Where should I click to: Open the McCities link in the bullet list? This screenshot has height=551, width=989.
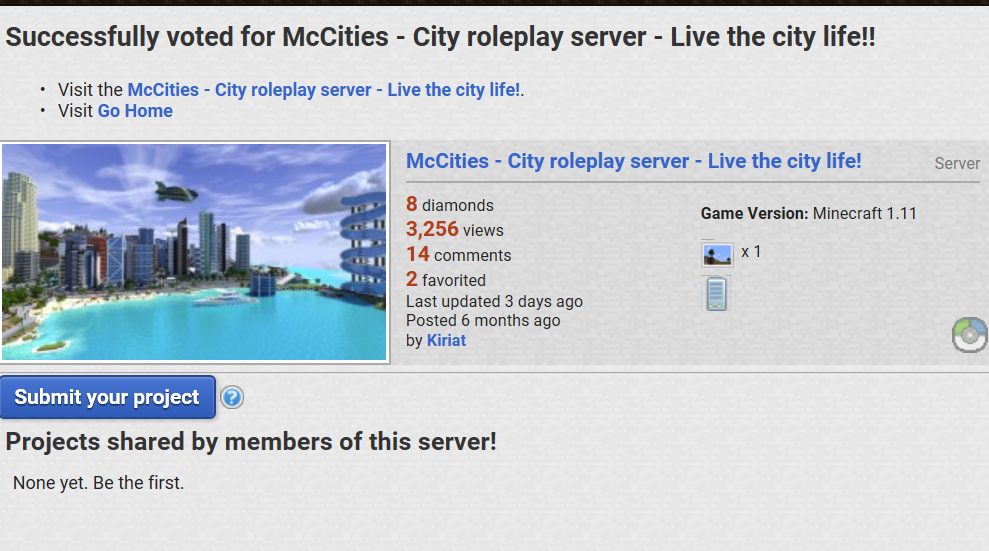pos(324,90)
